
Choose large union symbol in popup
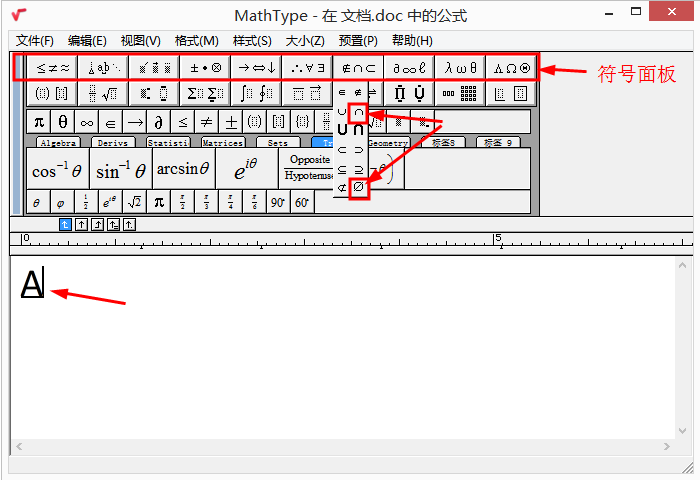pyautogui.click(x=342, y=130)
